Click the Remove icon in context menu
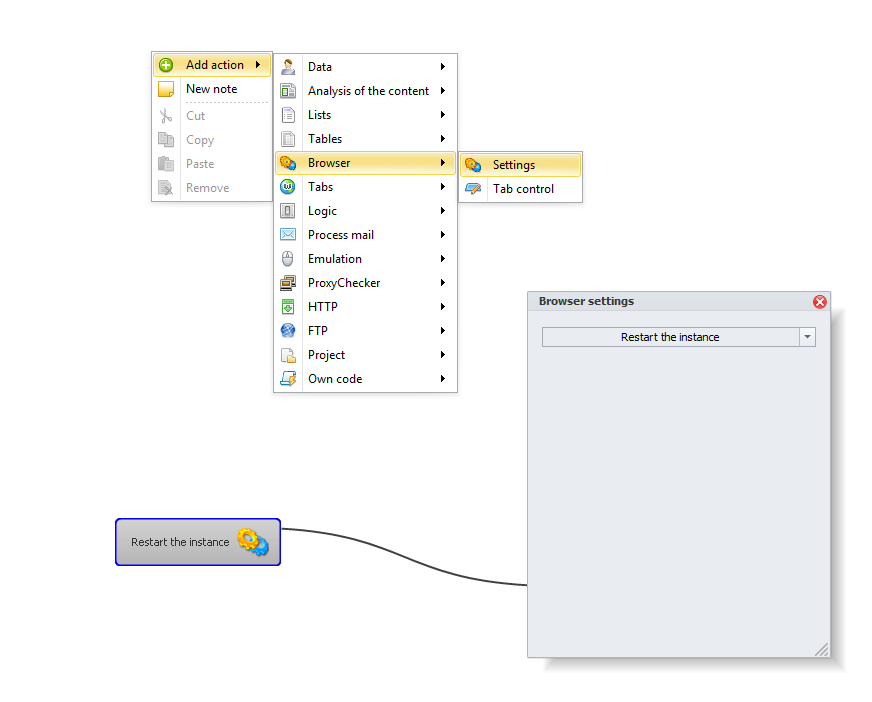The width and height of the screenshot is (872, 702). 166,187
